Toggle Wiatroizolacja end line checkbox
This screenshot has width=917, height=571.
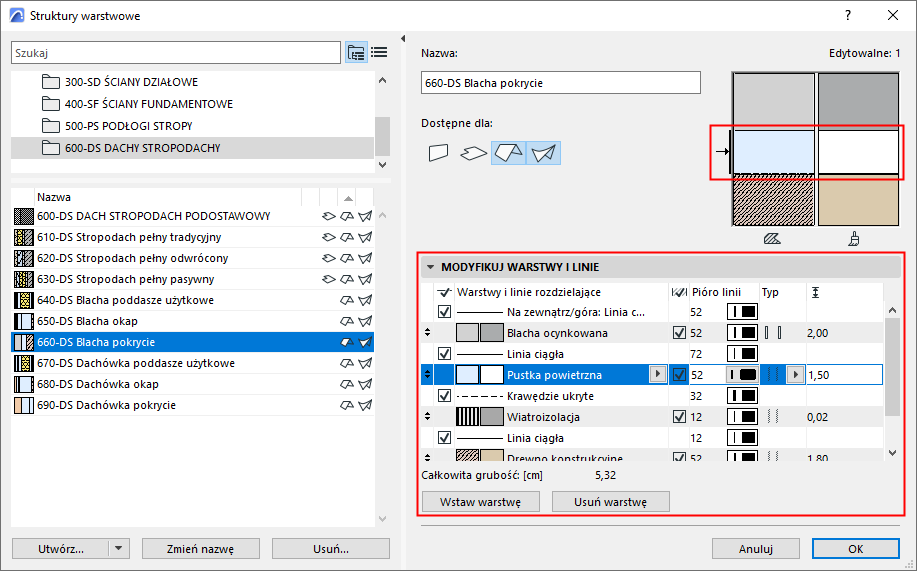click(x=679, y=417)
